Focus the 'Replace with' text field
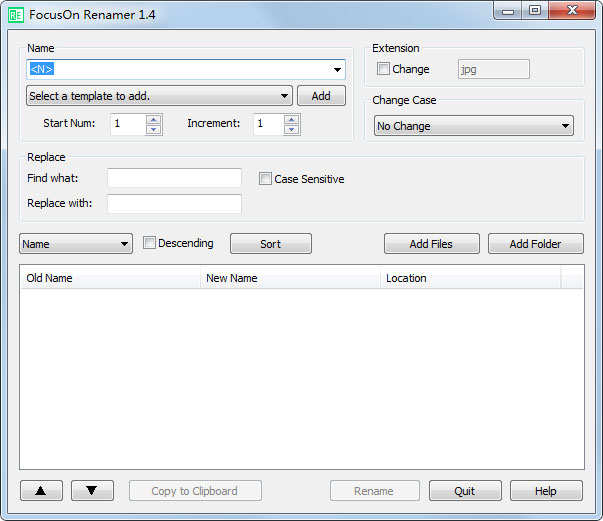603x521 pixels. coord(174,203)
